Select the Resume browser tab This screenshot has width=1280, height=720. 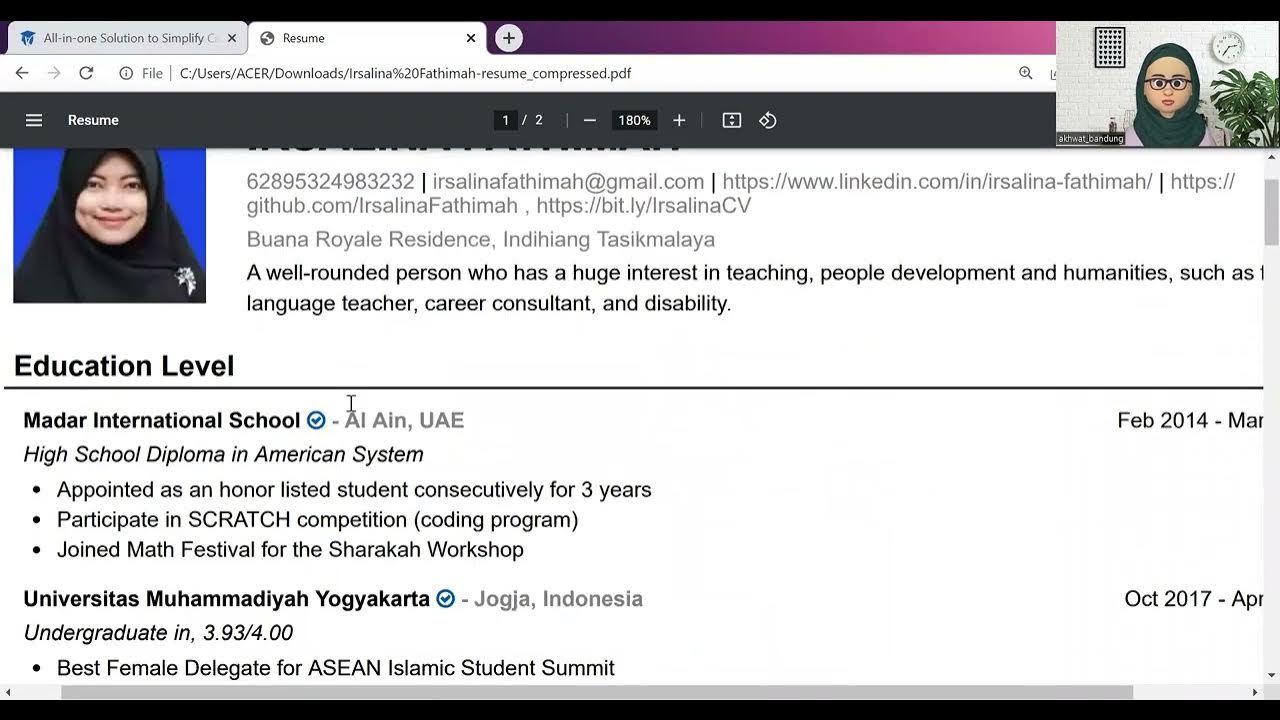(x=367, y=38)
